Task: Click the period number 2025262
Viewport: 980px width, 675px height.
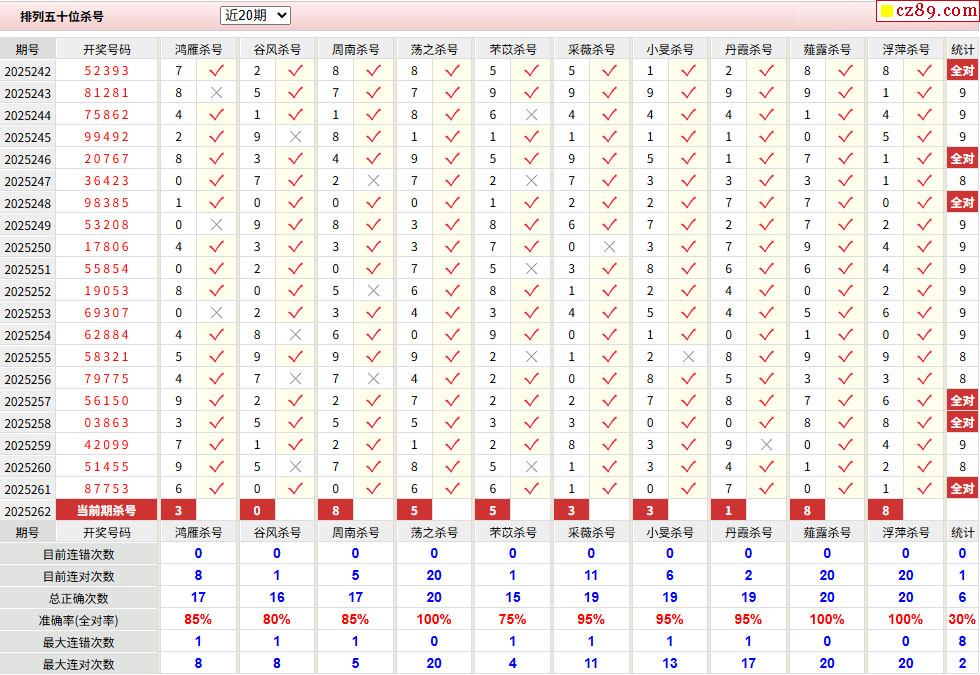Action: [x=28, y=512]
